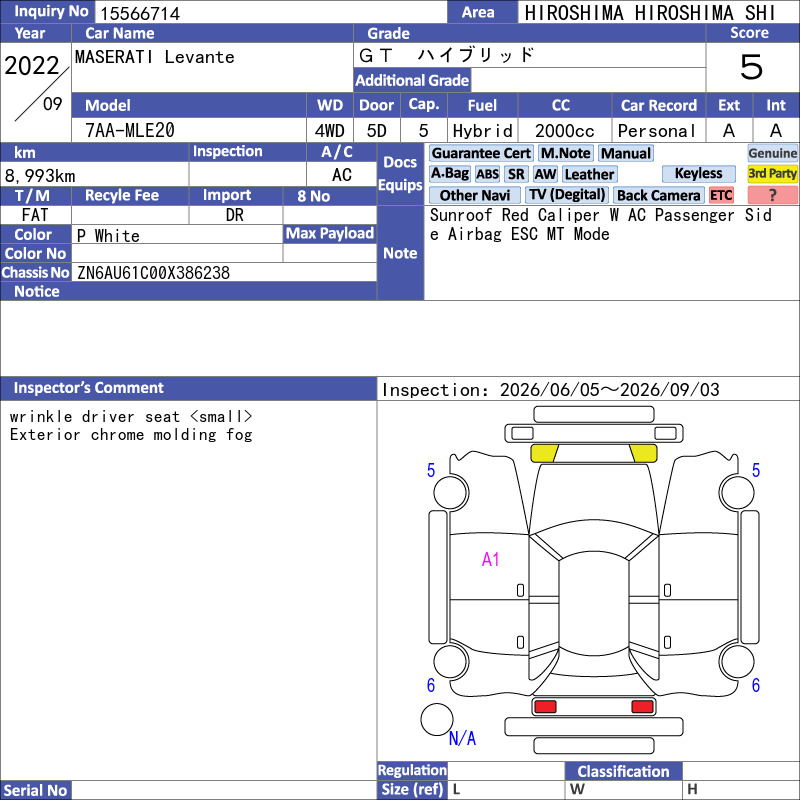Click the AC air conditioning value

pos(342,175)
